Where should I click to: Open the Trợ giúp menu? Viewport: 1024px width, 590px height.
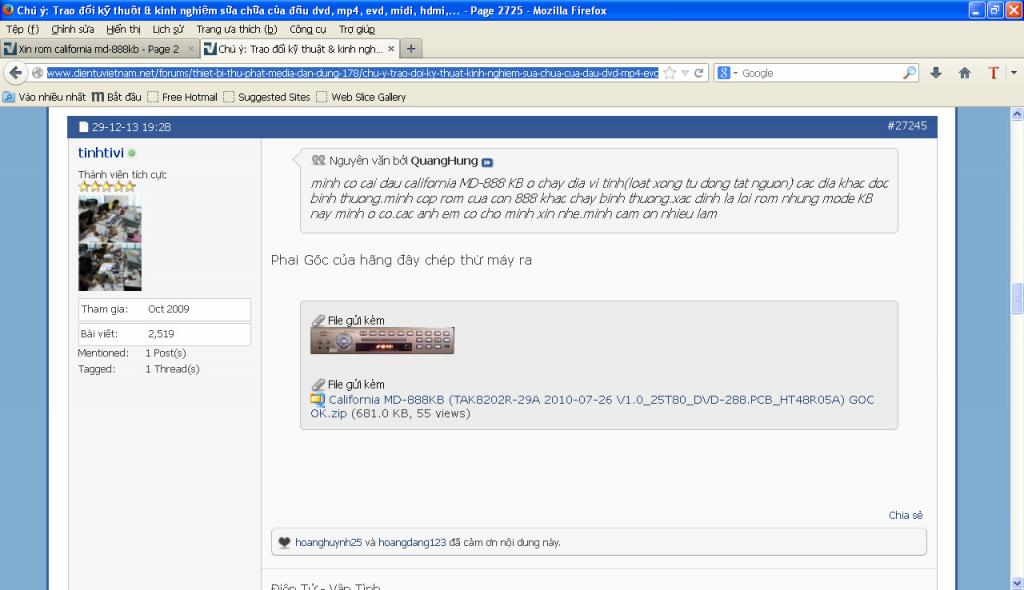(357, 29)
